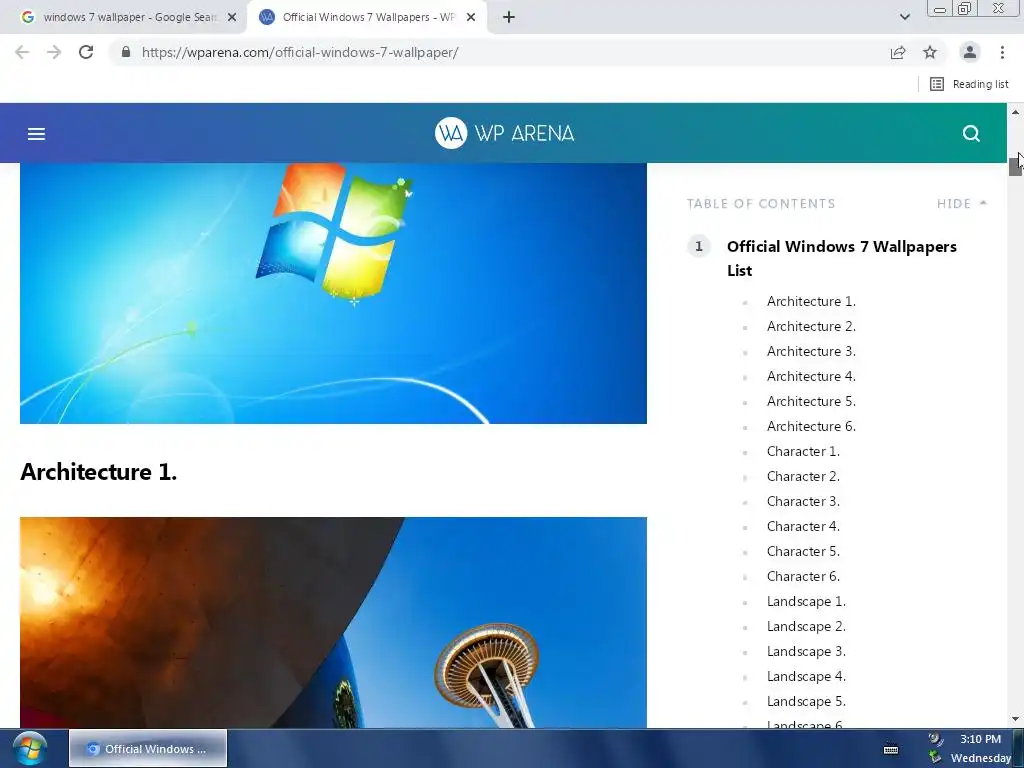Jump to Character 4. section
1024x768 pixels.
[x=803, y=526]
